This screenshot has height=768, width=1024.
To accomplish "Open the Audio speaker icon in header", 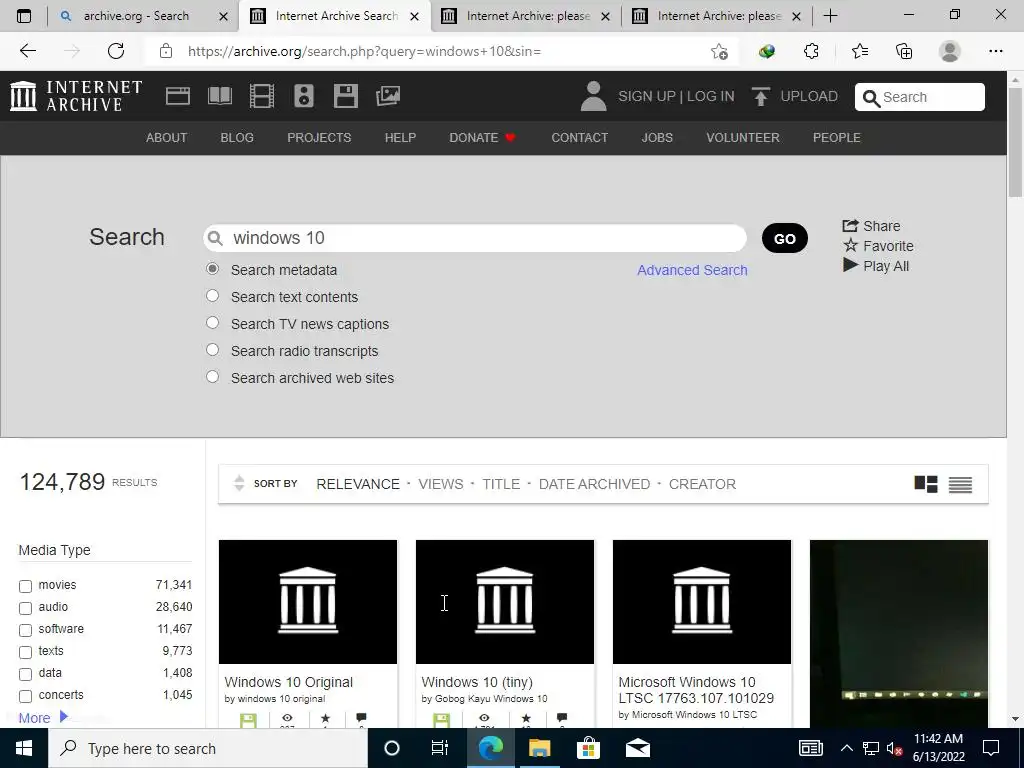I will [304, 96].
